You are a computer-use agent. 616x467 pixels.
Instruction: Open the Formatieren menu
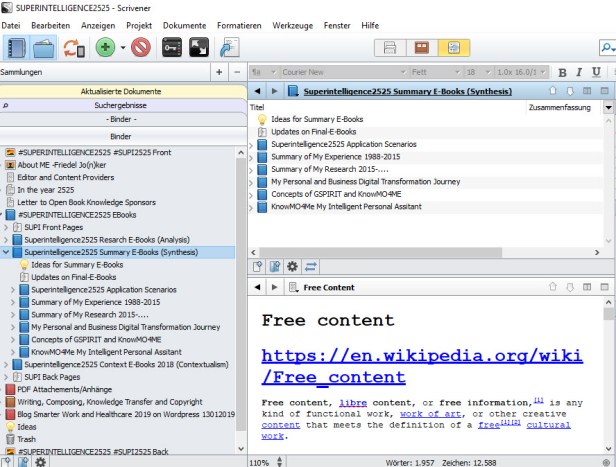pos(239,24)
